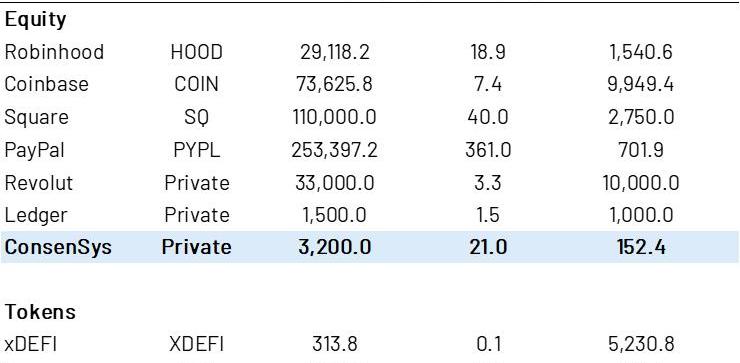Image resolution: width=740 pixels, height=363 pixels.
Task: Select the highlighted ConsenSys name cell
Action: tap(58, 247)
